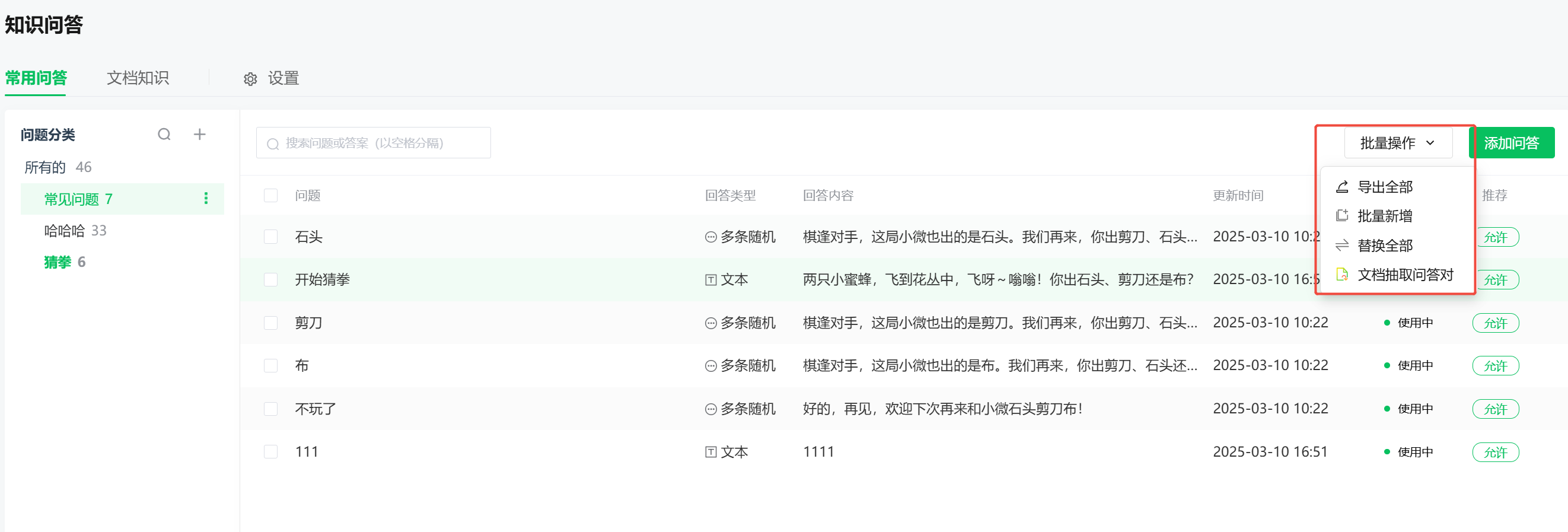Image resolution: width=1568 pixels, height=532 pixels.
Task: Click the search icon beside 问题分类
Action: click(x=164, y=135)
